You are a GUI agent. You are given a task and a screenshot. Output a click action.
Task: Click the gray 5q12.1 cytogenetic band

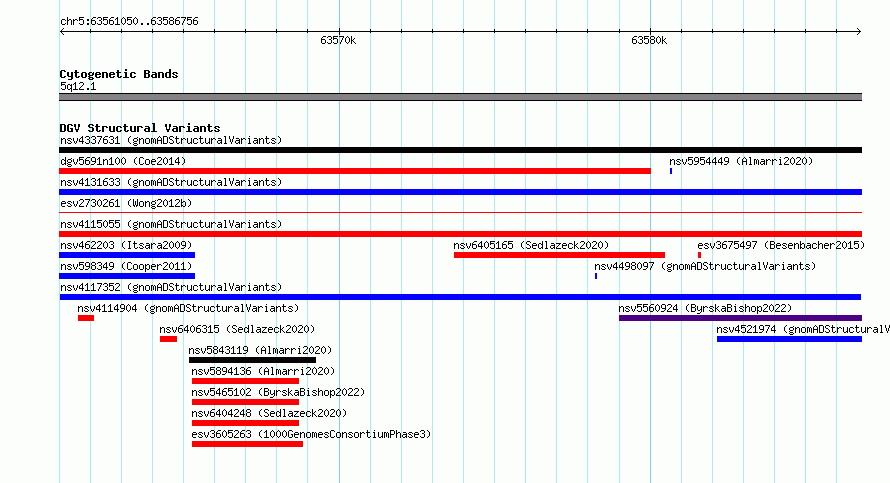(460, 97)
